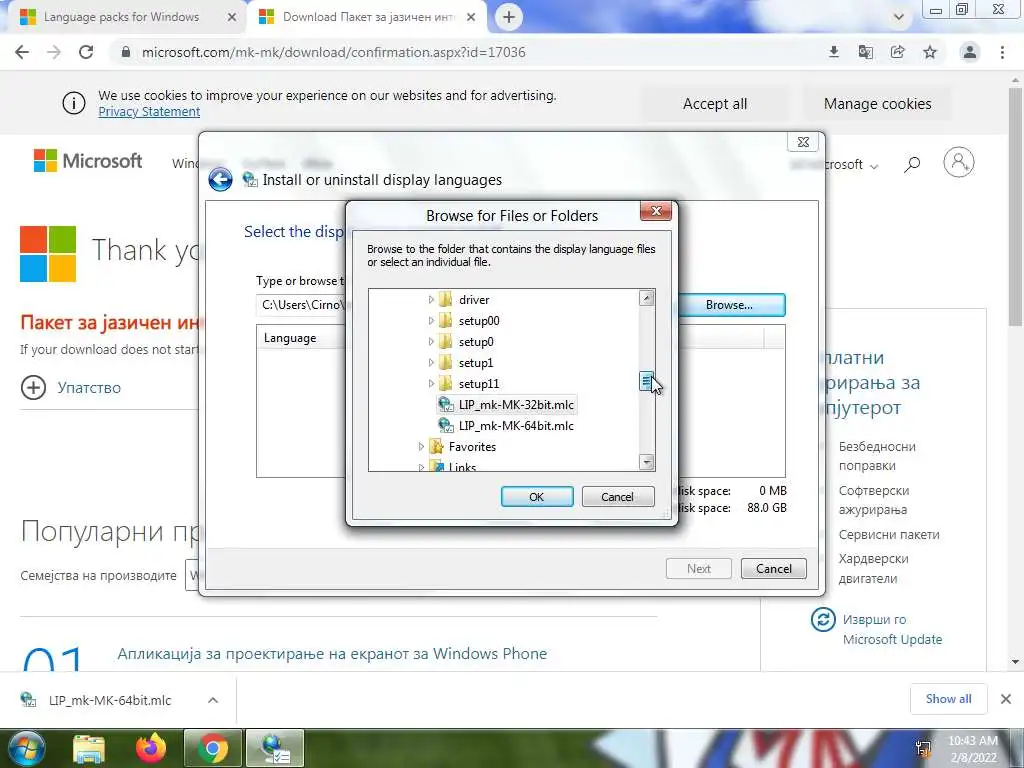The image size is (1024, 768).
Task: Expand the Favorites tree node
Action: 421,447
